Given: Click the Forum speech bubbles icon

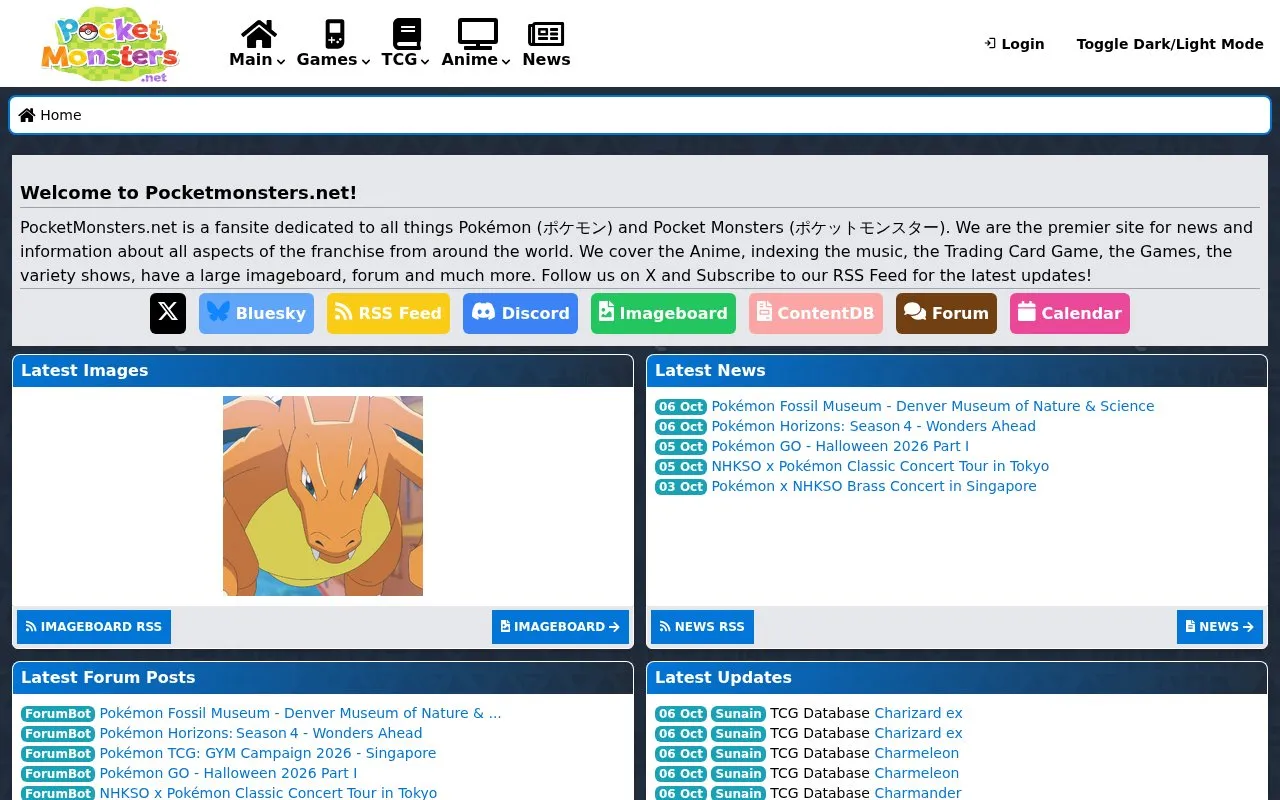Looking at the screenshot, I should coord(915,312).
